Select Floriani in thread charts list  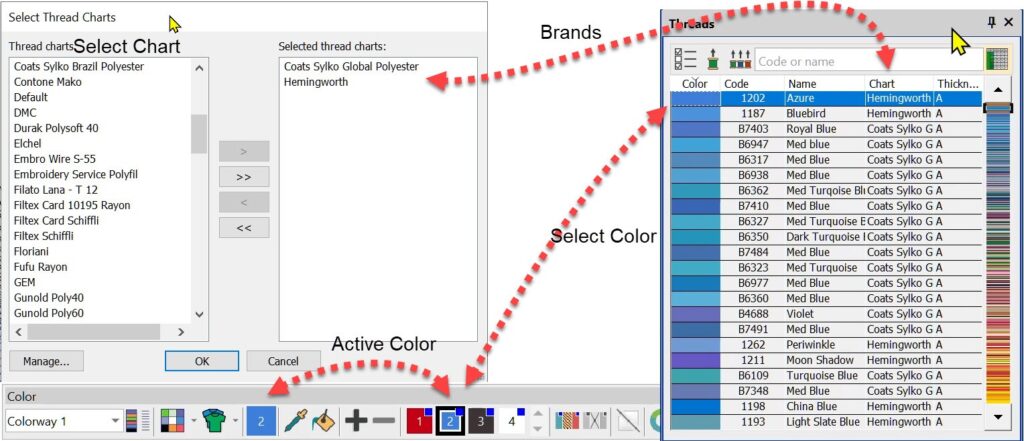(x=31, y=252)
